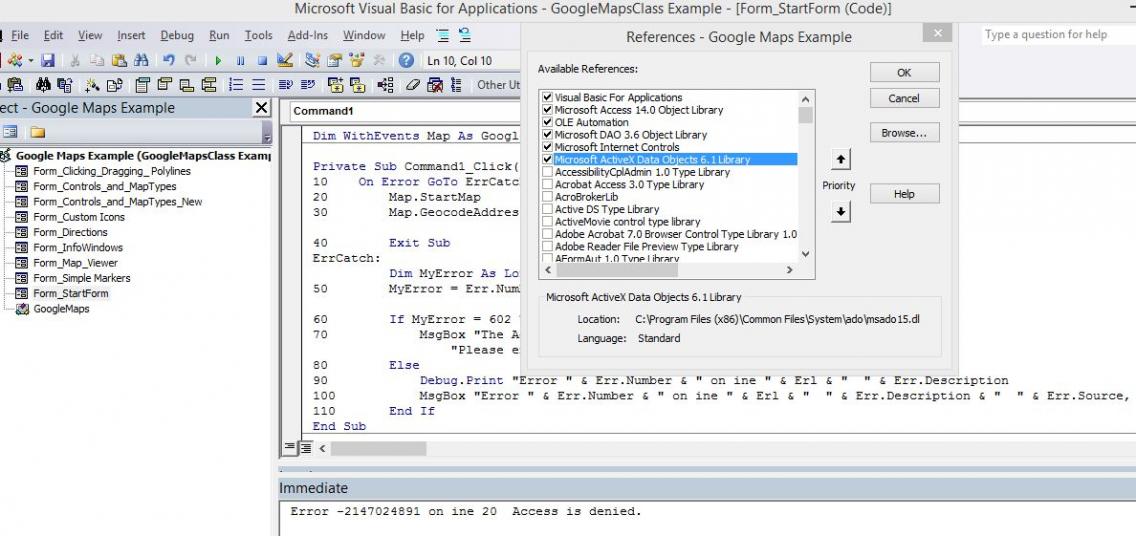Check the AcroBrokerLib reference
Image resolution: width=1136 pixels, height=536 pixels.
(548, 197)
